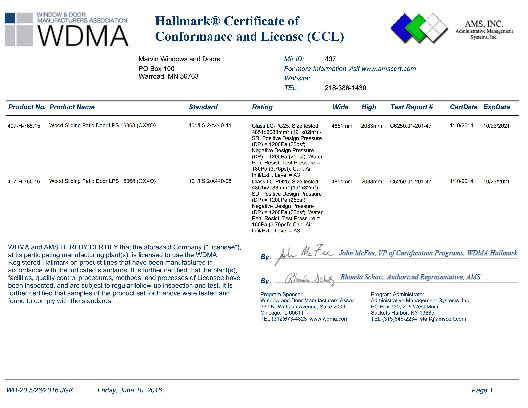Image resolution: width=528 pixels, height=408 pixels.
Task: Click the 'Product No.' column header
Action: click(26, 107)
